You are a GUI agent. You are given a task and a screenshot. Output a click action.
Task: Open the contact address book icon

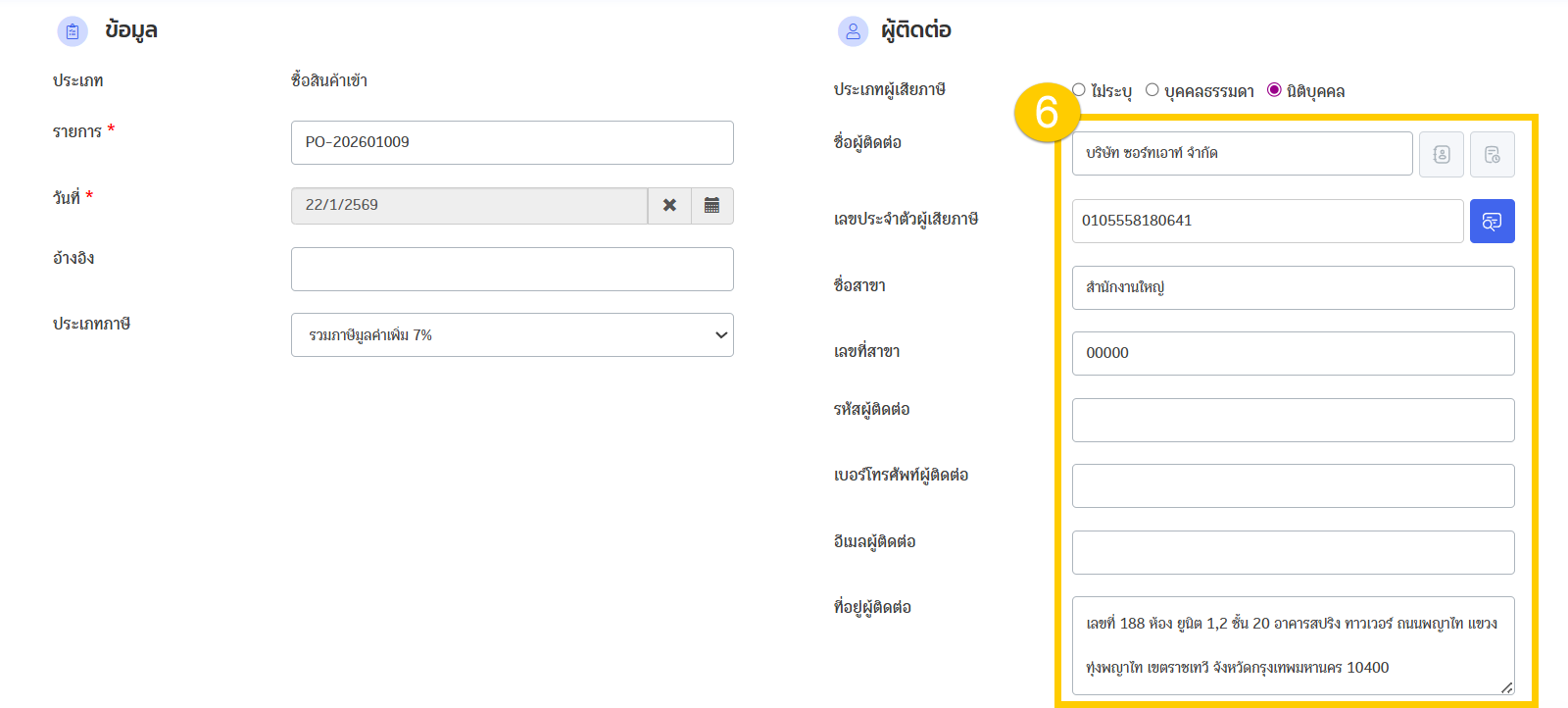click(x=1441, y=154)
